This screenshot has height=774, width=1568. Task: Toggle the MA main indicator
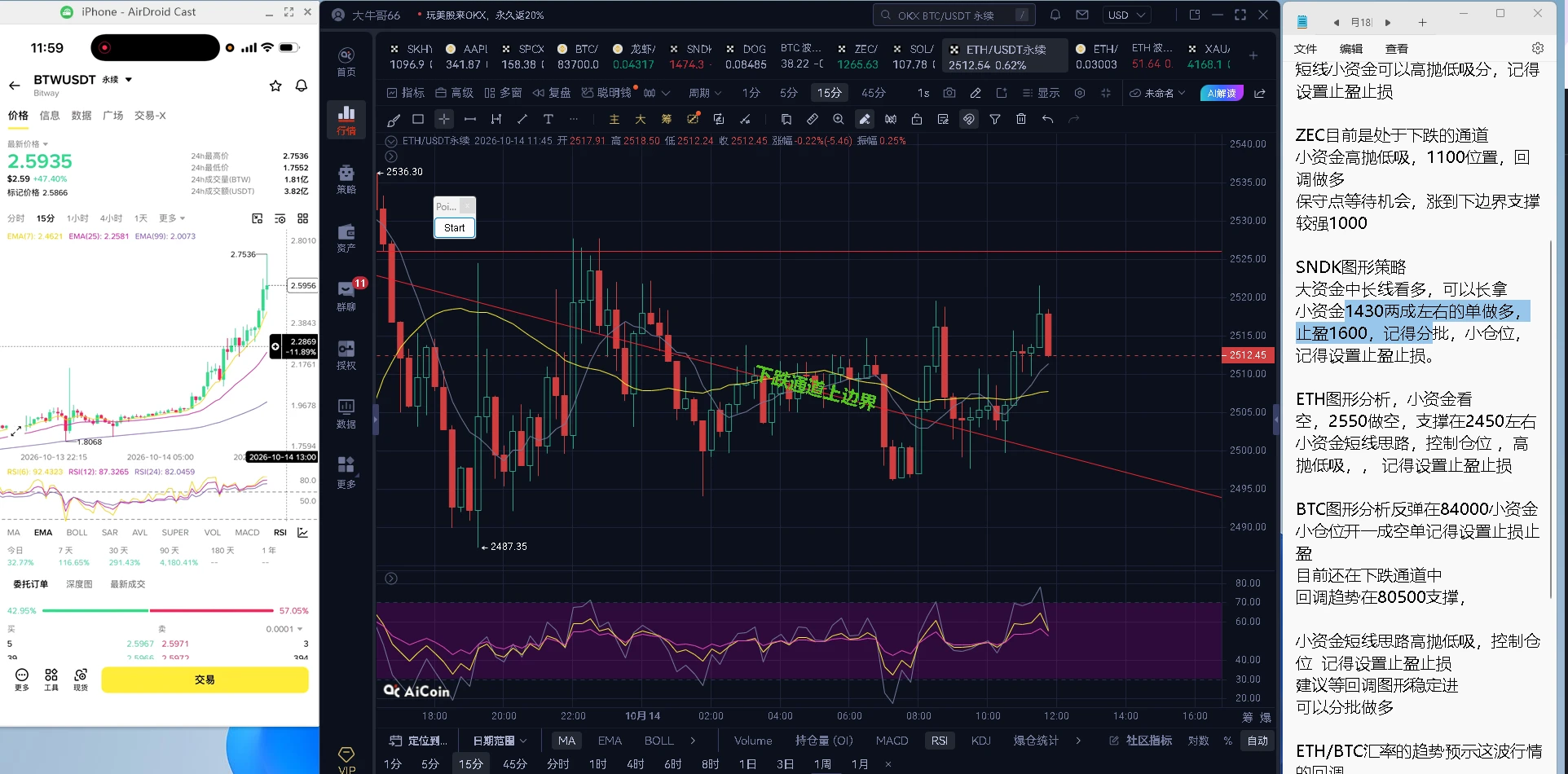(x=566, y=741)
